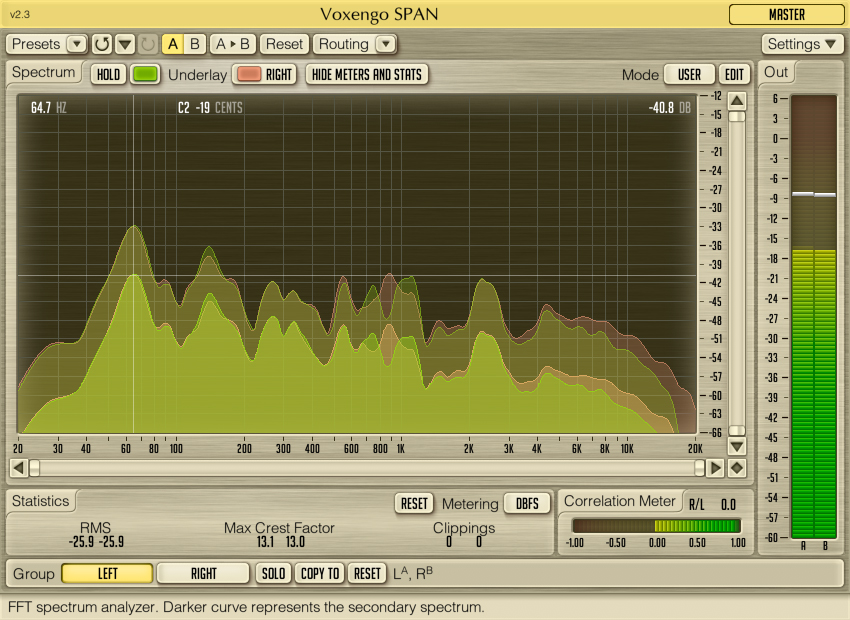
Task: Switch to state A
Action: (x=172, y=44)
